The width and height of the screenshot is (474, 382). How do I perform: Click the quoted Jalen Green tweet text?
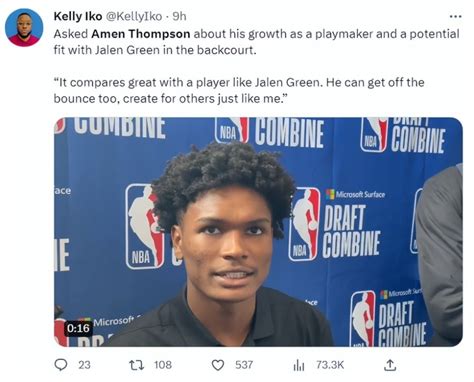pyautogui.click(x=239, y=90)
